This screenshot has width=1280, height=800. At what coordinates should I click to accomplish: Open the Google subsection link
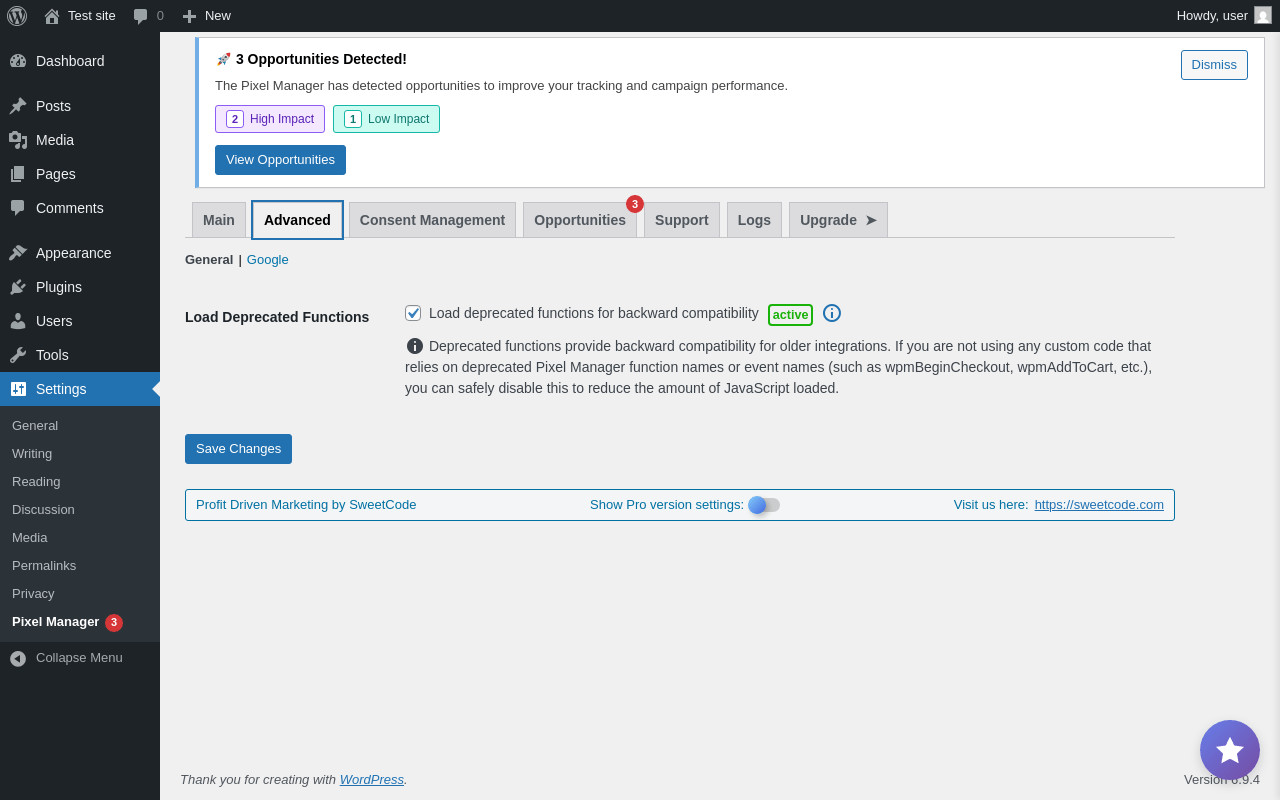click(268, 260)
